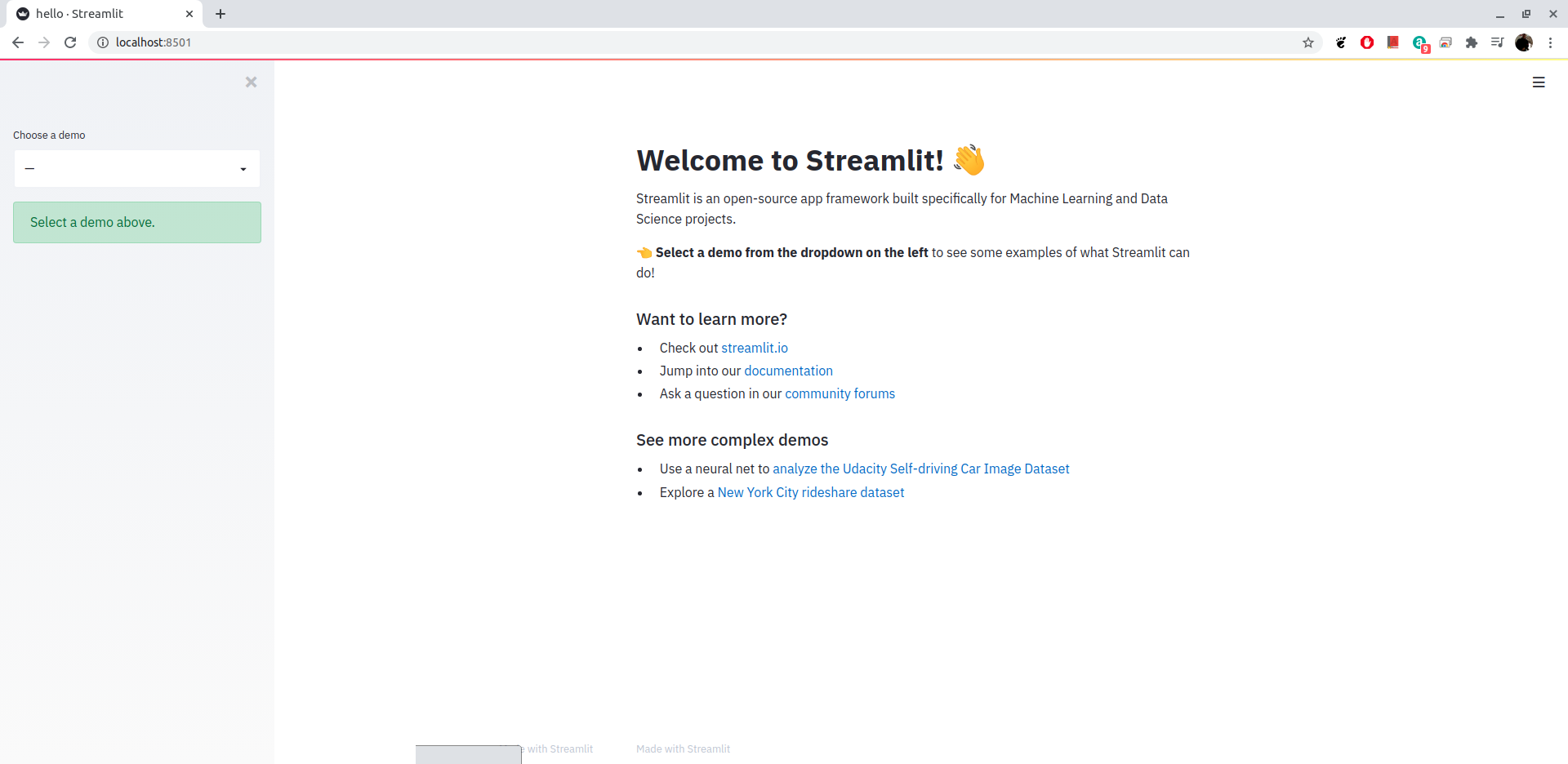
Task: Open the New York City rideshare dataset link
Action: tap(811, 492)
